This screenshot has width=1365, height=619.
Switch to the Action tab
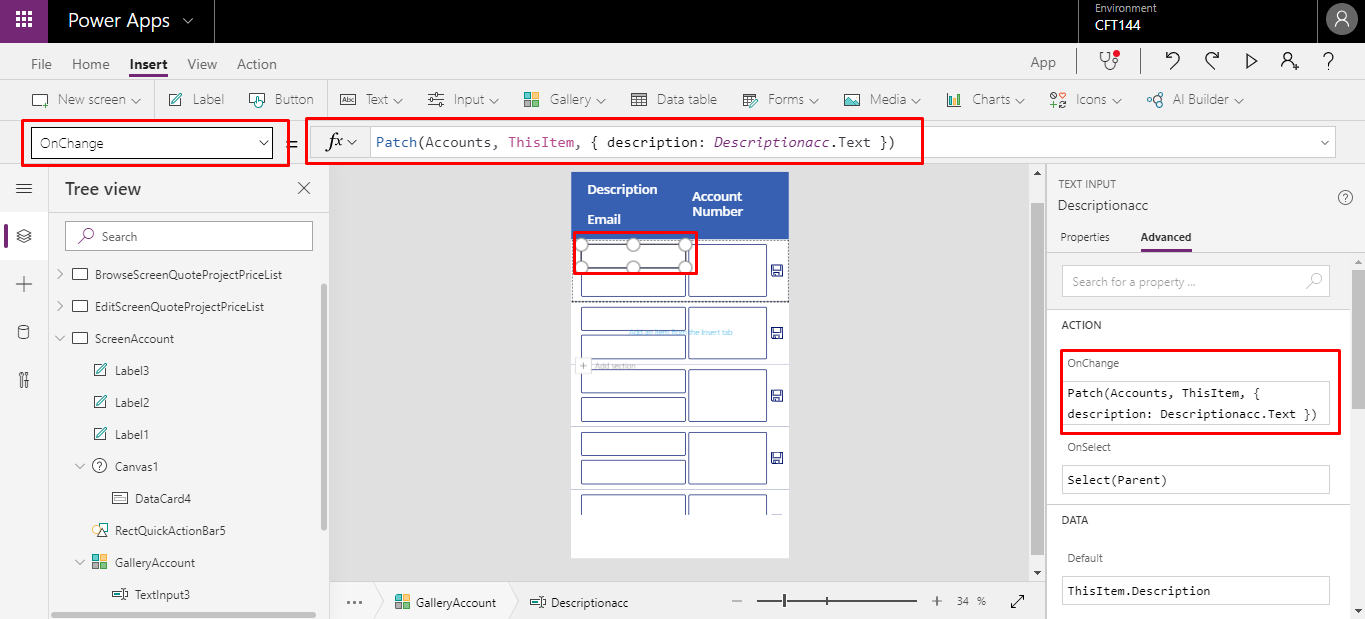[x=257, y=64]
